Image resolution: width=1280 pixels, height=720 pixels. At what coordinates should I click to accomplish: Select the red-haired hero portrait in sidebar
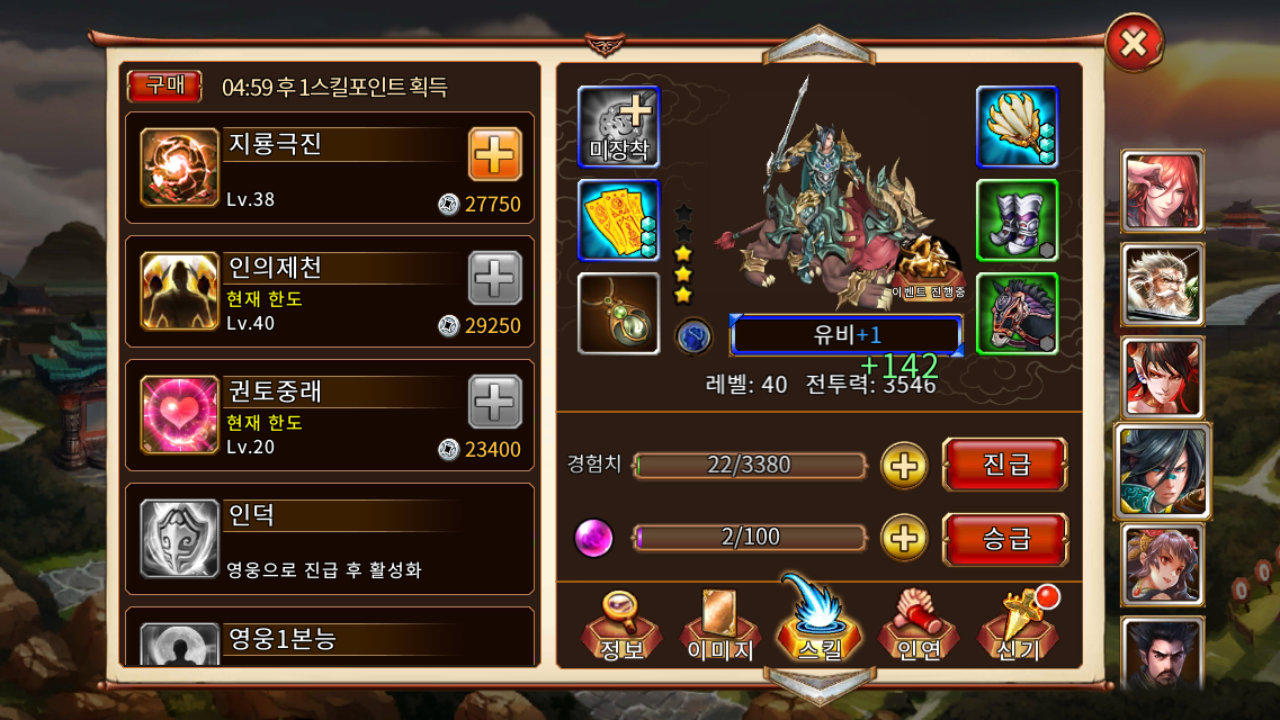(1163, 192)
